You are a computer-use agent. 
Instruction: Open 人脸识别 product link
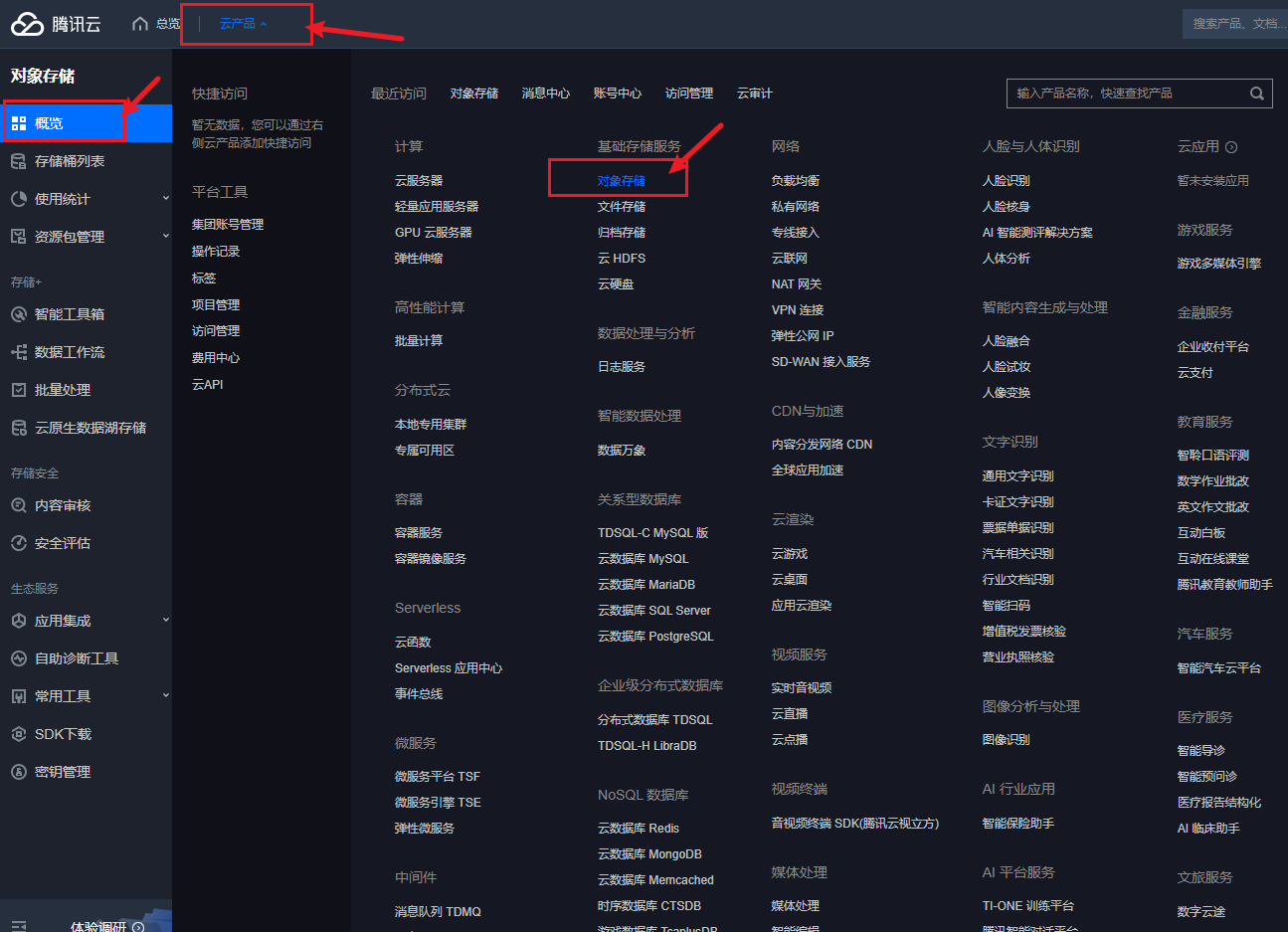[1007, 181]
